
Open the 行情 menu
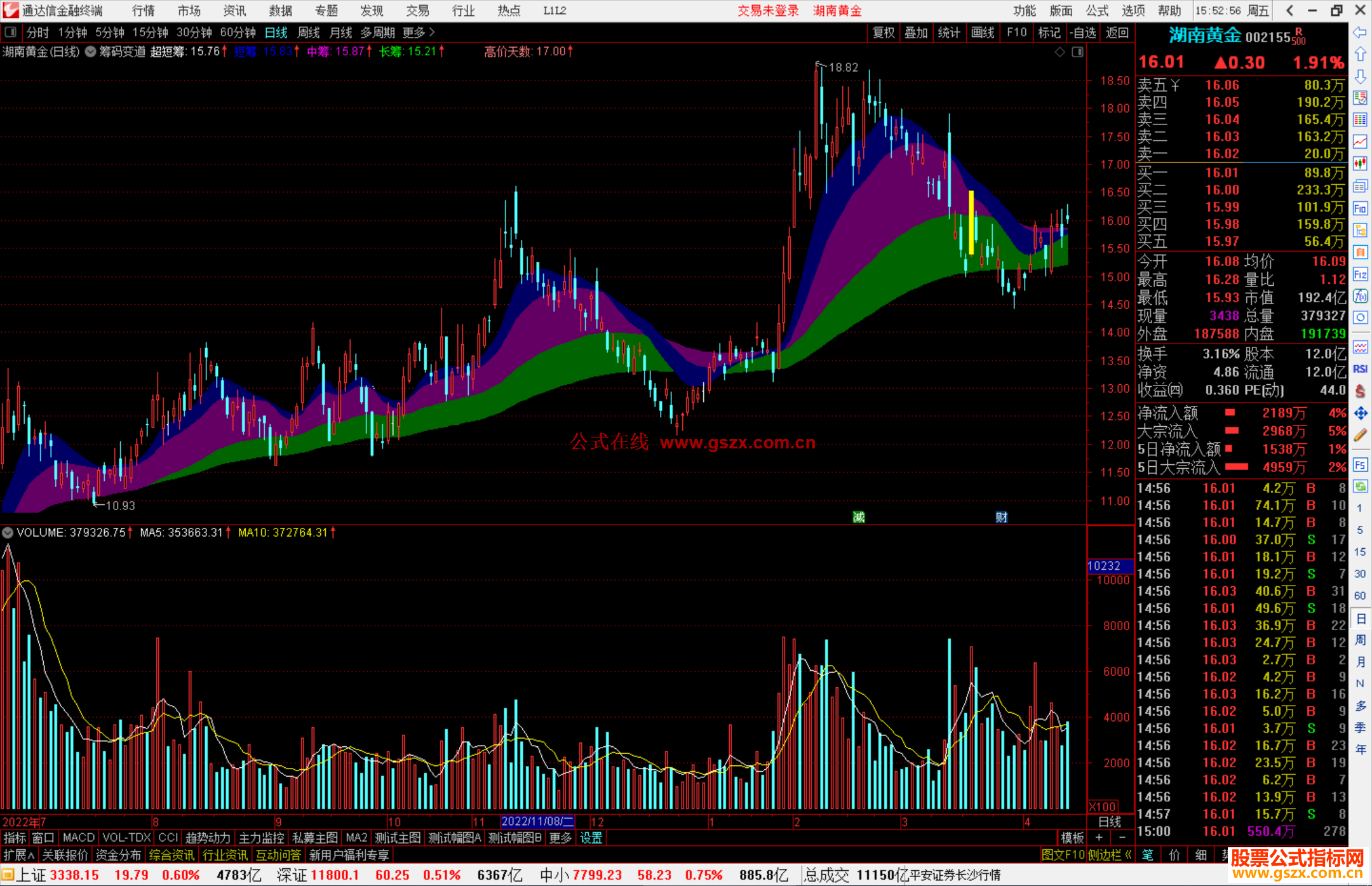click(x=143, y=11)
